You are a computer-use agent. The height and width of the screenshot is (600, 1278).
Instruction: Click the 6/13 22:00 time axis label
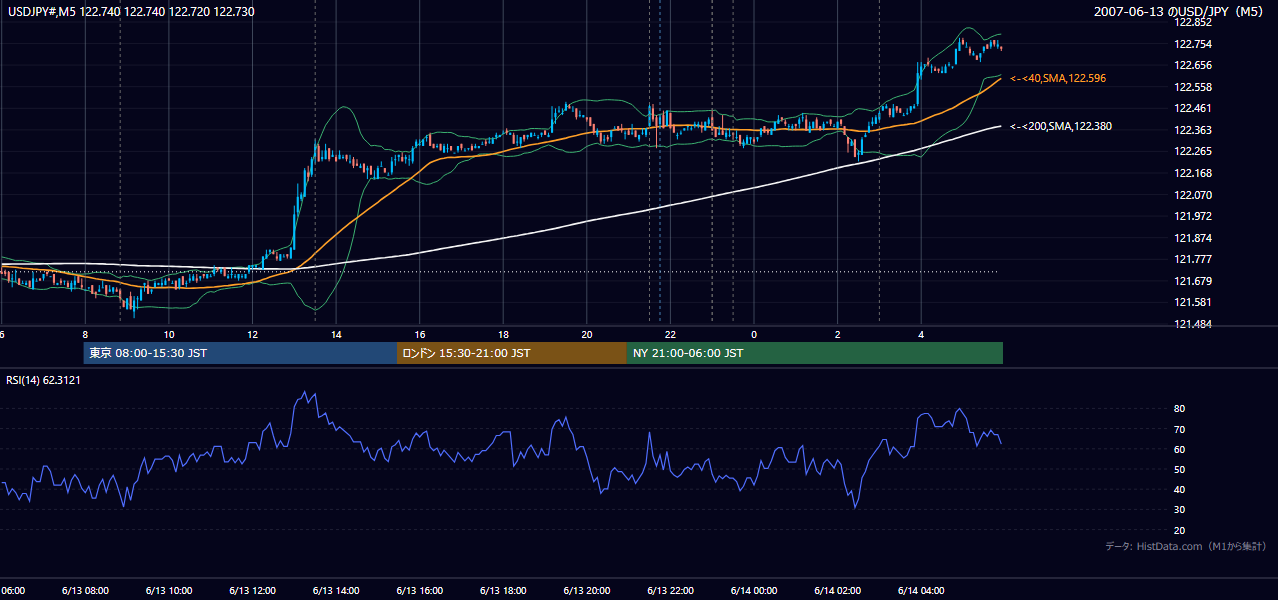[x=670, y=590]
